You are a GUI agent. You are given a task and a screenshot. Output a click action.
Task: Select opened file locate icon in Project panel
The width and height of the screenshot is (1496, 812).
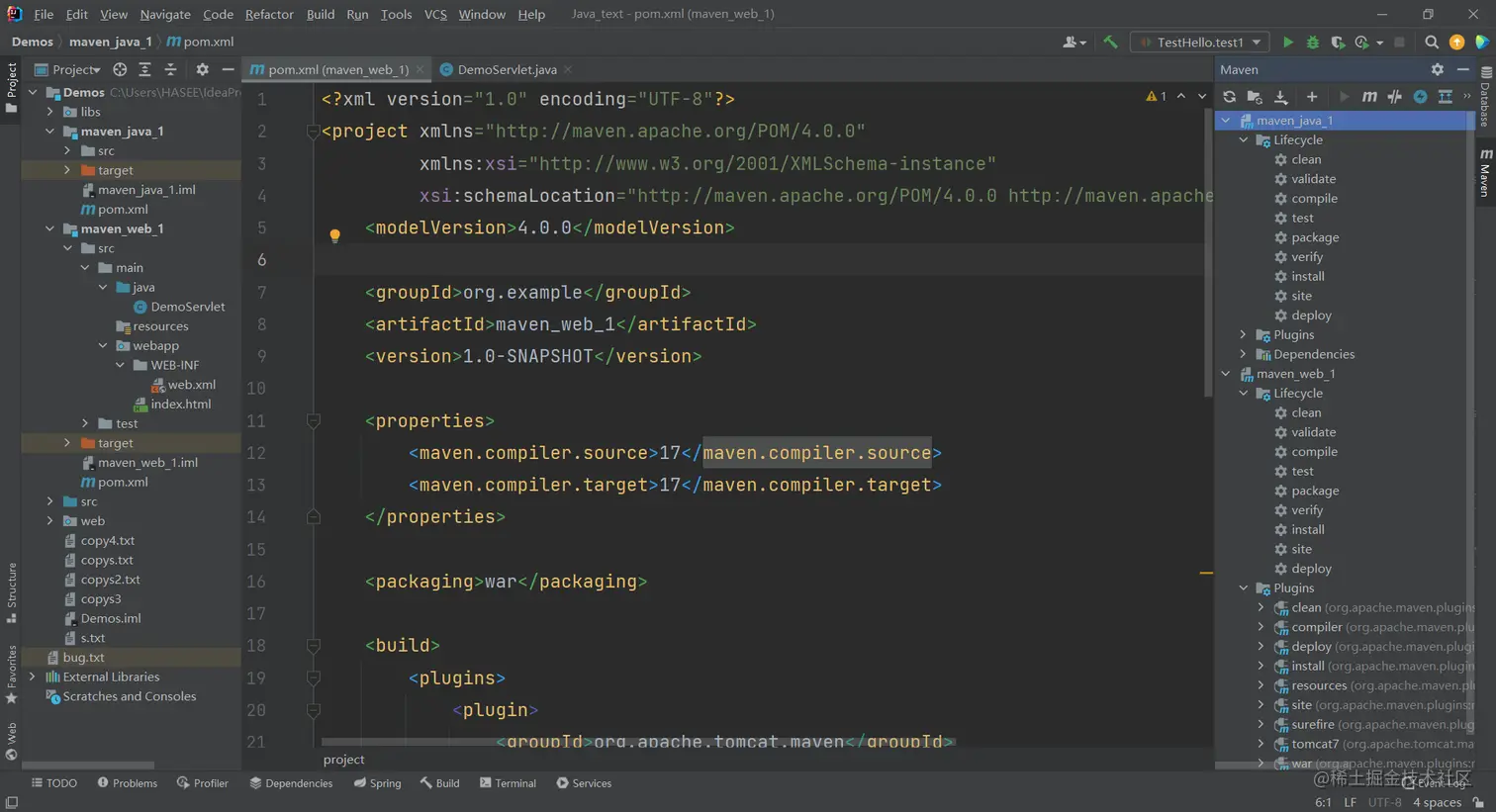120,70
